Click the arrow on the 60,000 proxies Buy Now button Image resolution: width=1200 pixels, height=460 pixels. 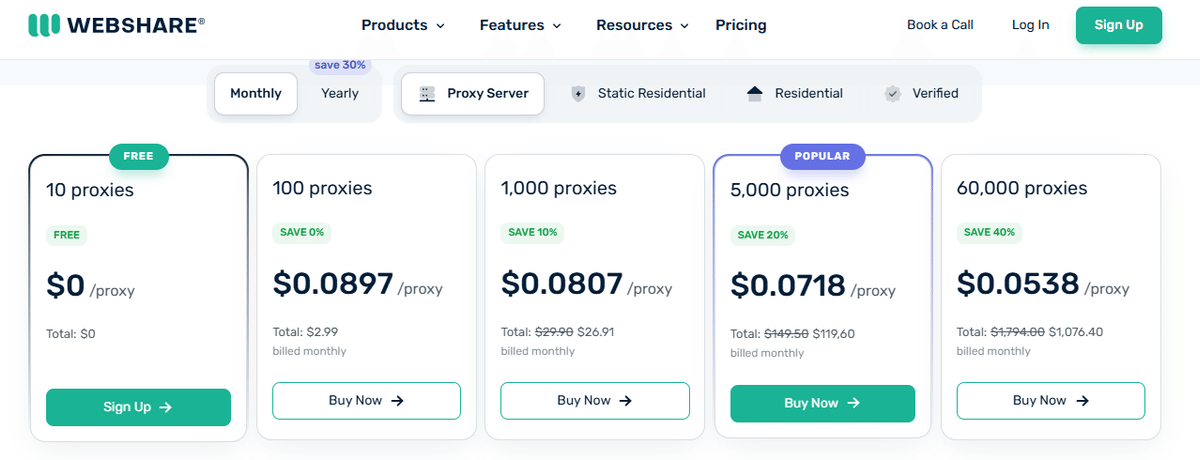tap(1081, 400)
